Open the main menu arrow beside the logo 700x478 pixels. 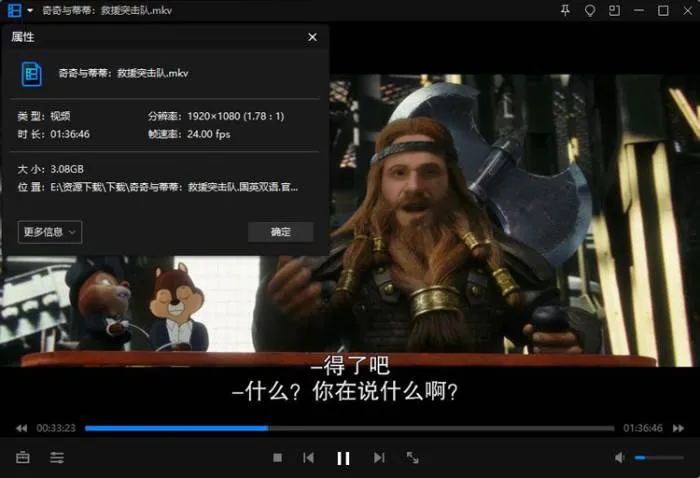(x=30, y=10)
